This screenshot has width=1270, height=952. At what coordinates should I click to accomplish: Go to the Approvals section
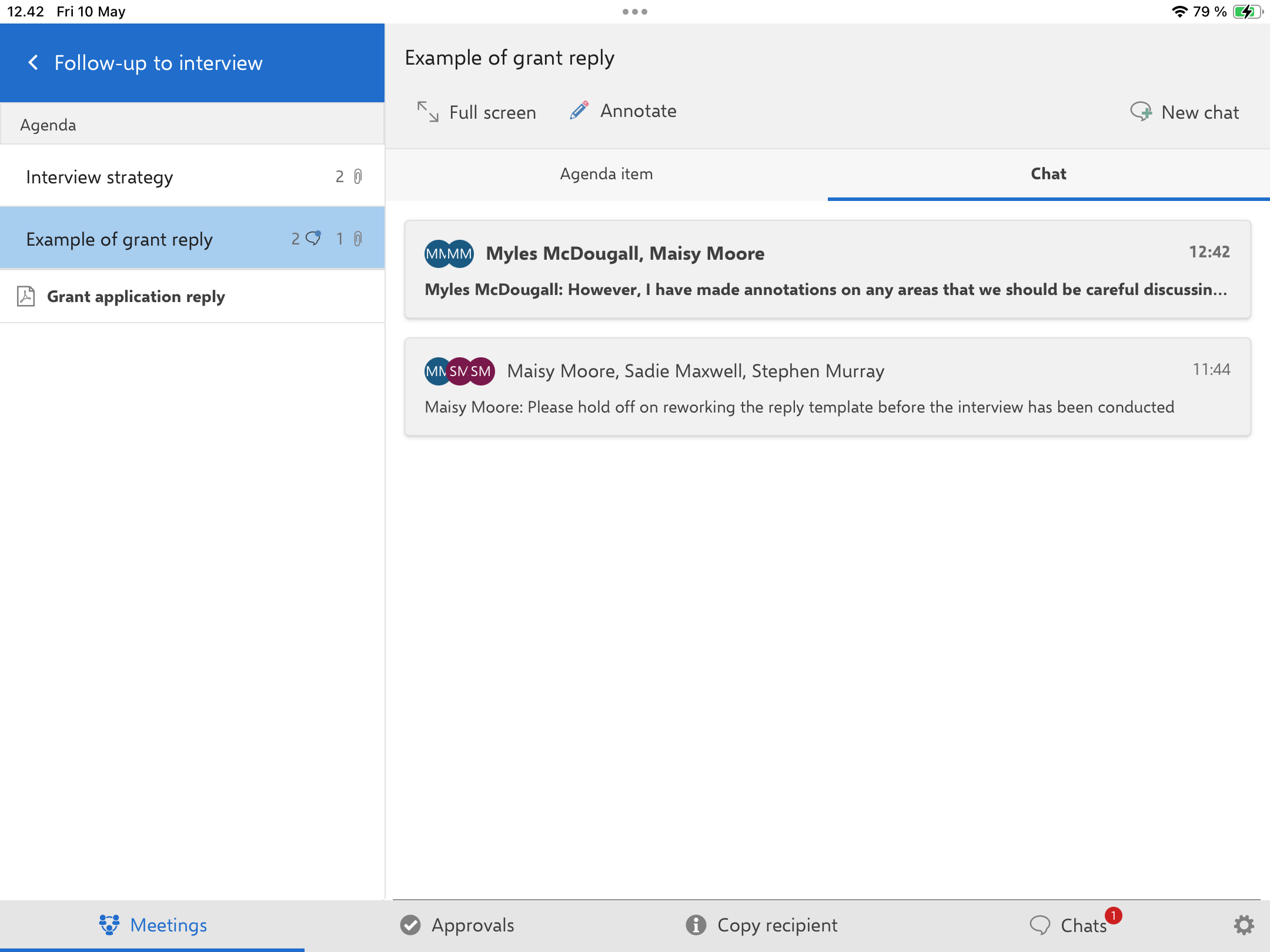[x=457, y=925]
